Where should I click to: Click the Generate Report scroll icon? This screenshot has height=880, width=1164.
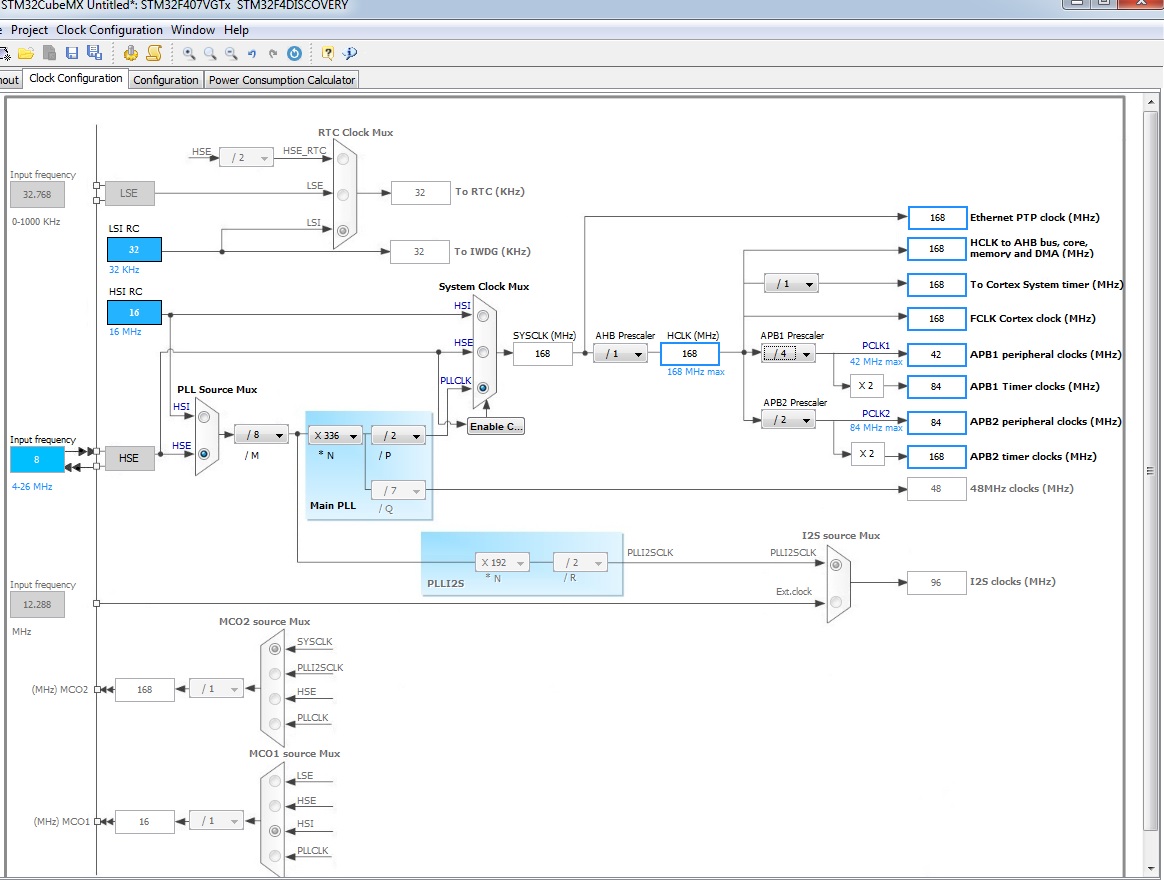tap(154, 53)
